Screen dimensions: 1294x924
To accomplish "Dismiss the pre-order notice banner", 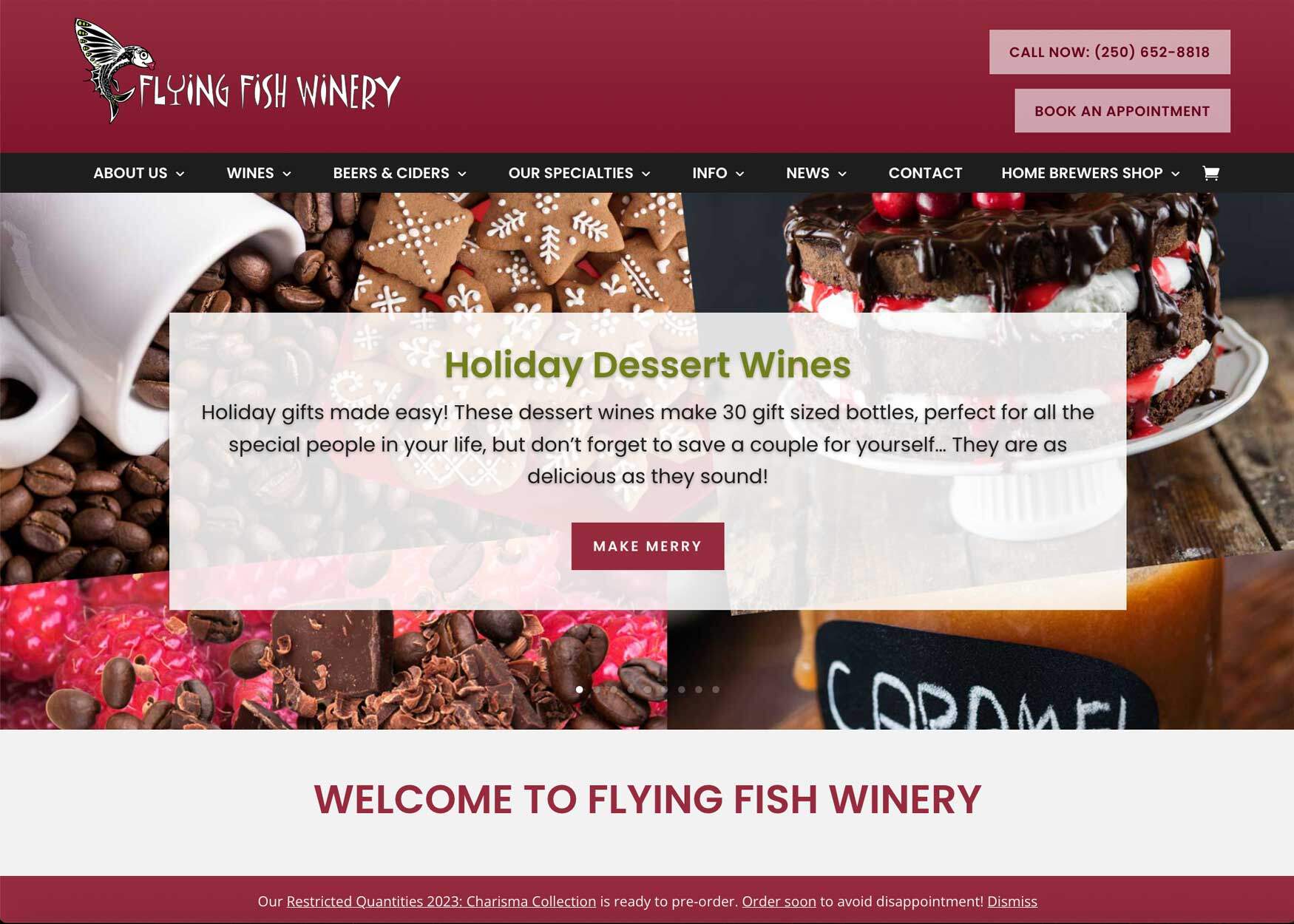I will (1012, 901).
